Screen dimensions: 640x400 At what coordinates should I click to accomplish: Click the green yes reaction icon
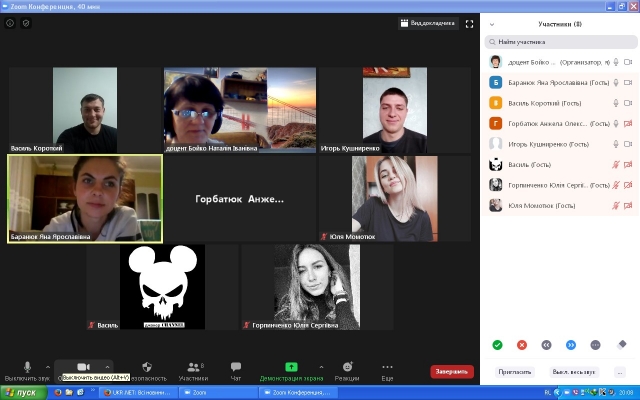497,345
